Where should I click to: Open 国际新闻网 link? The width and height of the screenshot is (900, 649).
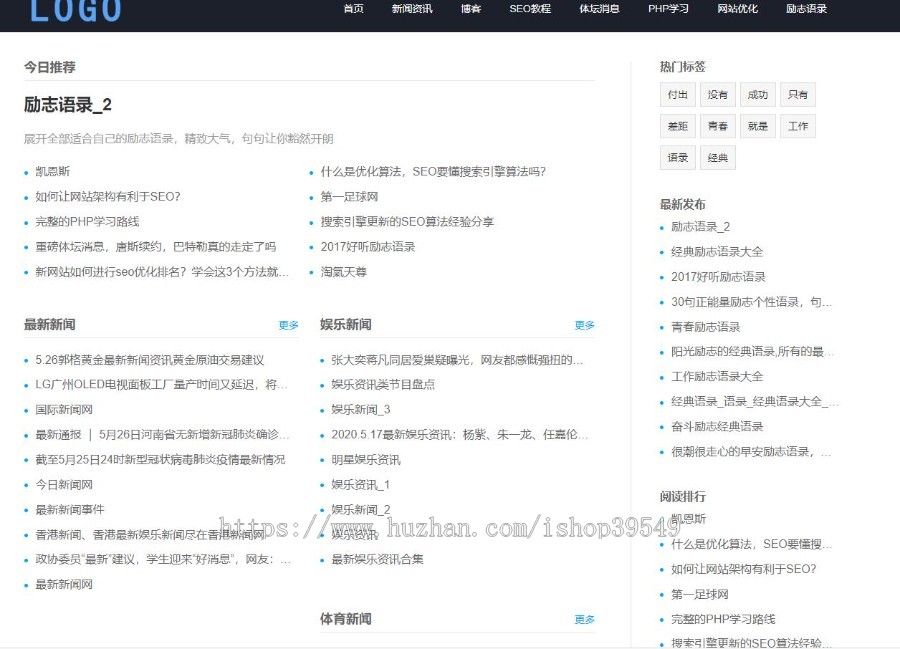[x=64, y=410]
